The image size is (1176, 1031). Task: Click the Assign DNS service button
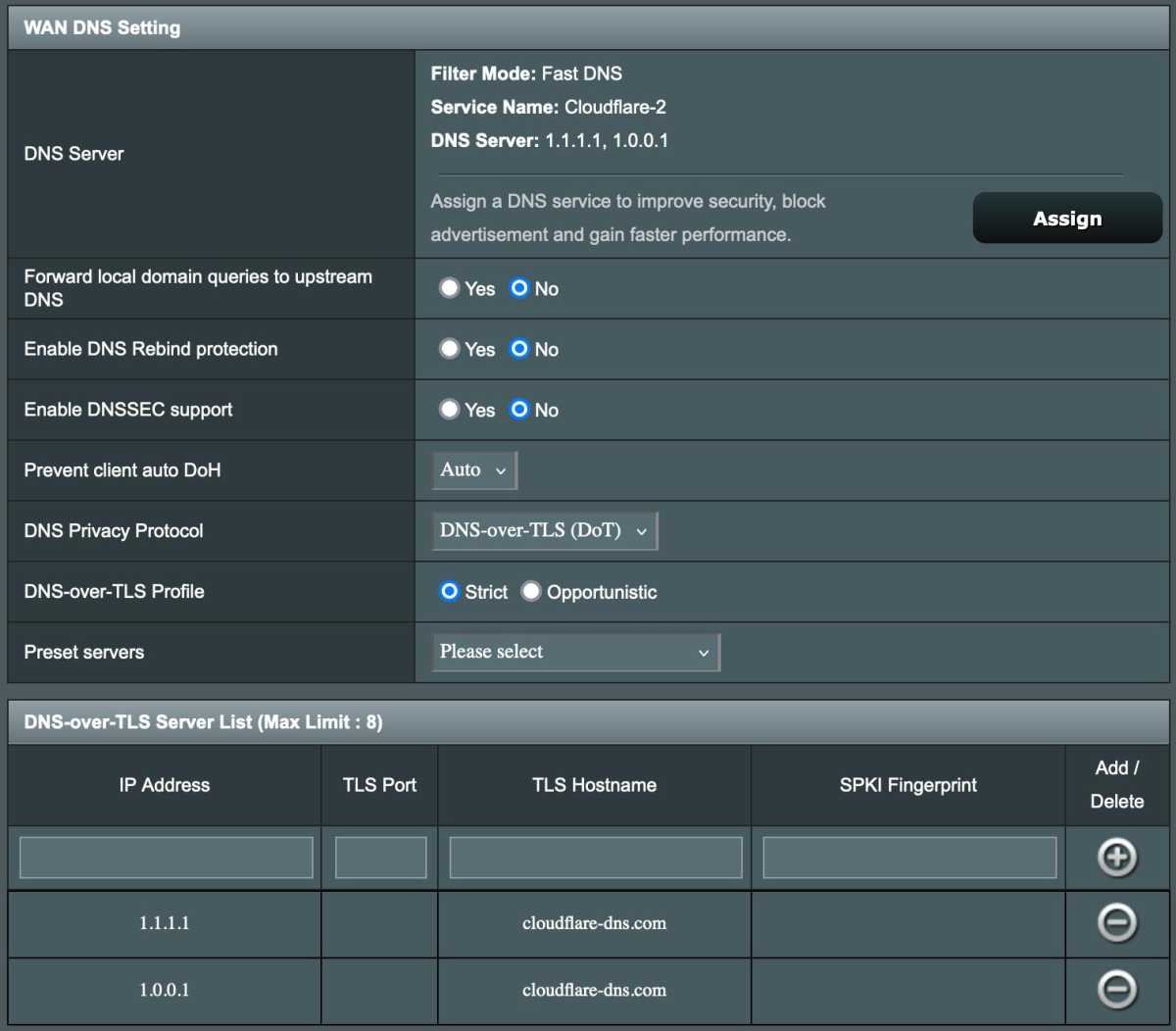click(1067, 218)
